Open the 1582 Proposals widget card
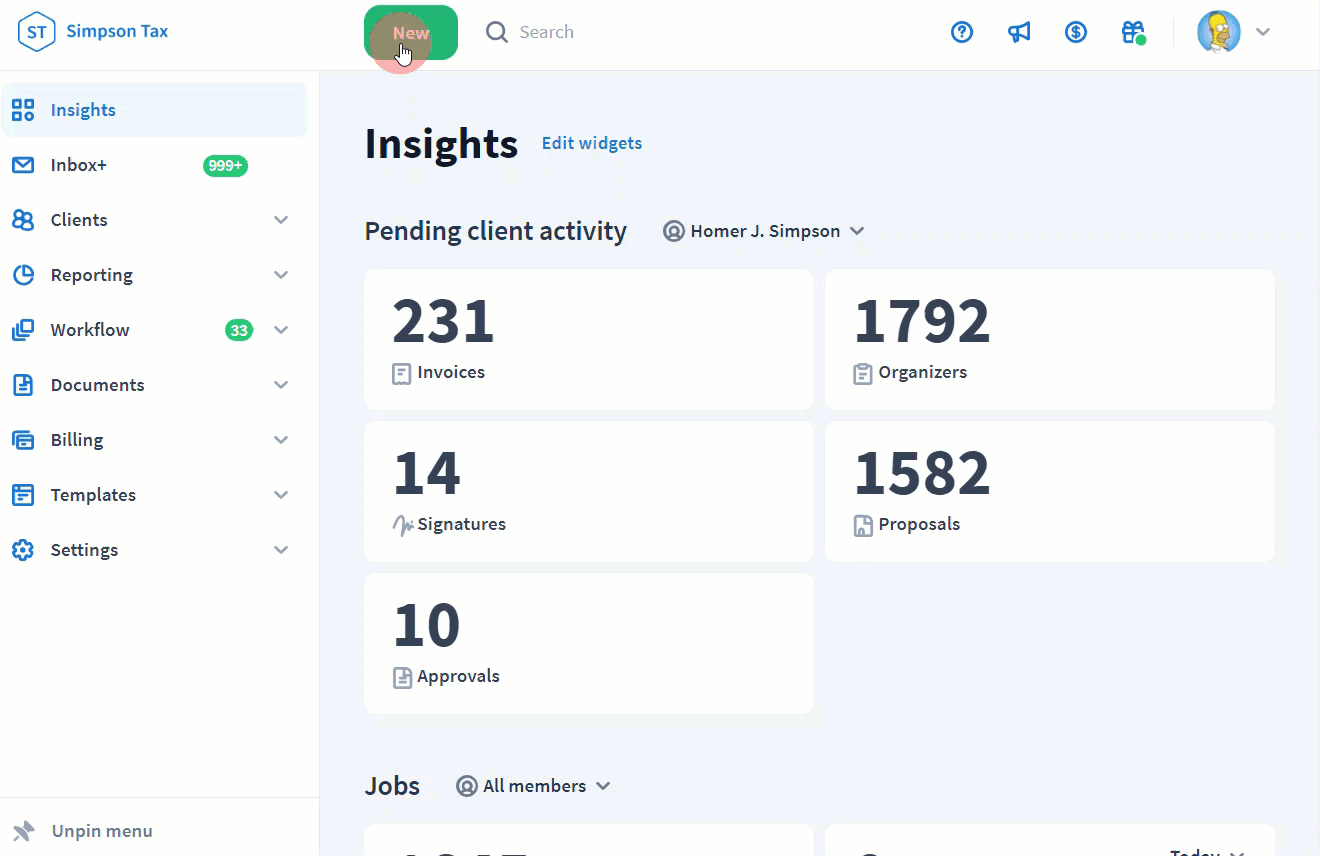The width and height of the screenshot is (1320, 856). pyautogui.click(x=1049, y=491)
